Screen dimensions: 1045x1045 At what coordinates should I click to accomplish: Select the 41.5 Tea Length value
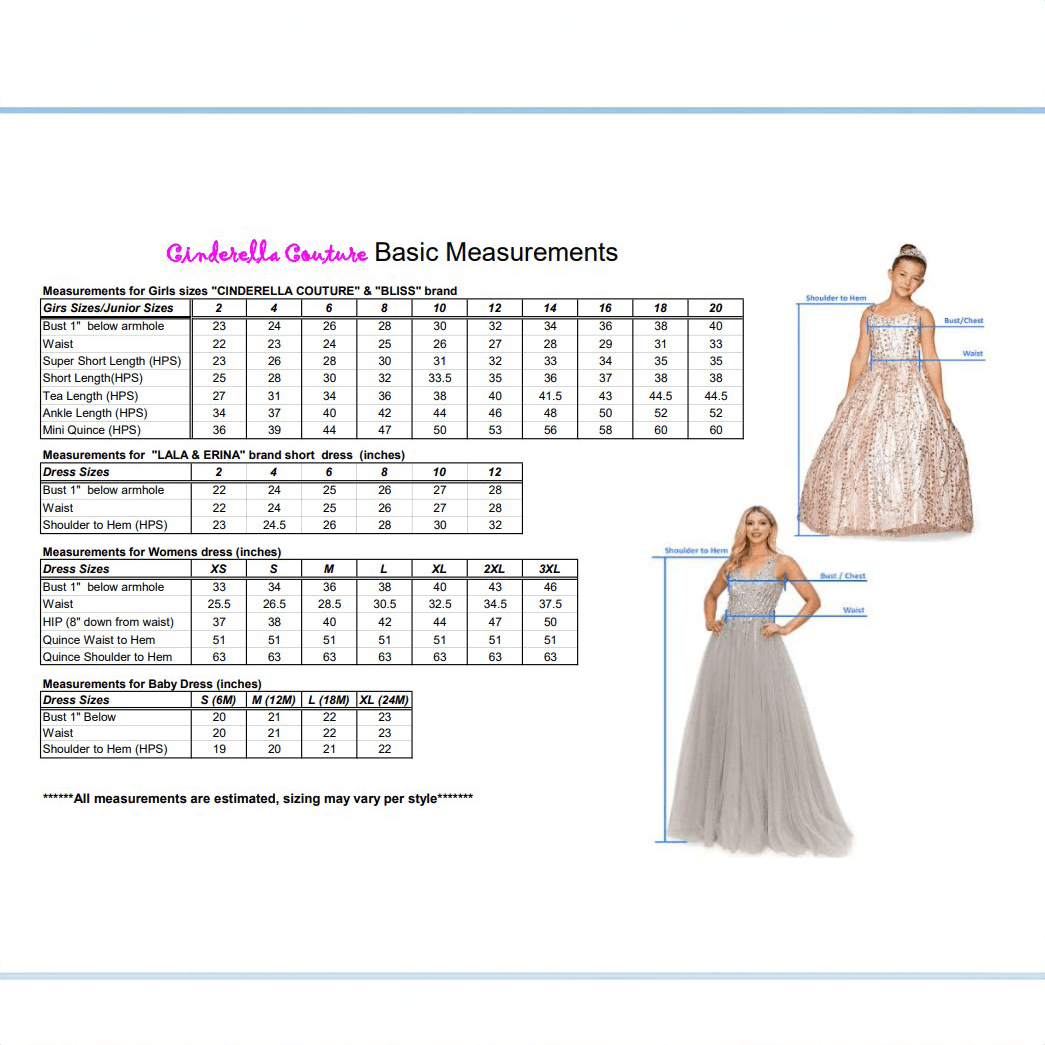(x=550, y=396)
